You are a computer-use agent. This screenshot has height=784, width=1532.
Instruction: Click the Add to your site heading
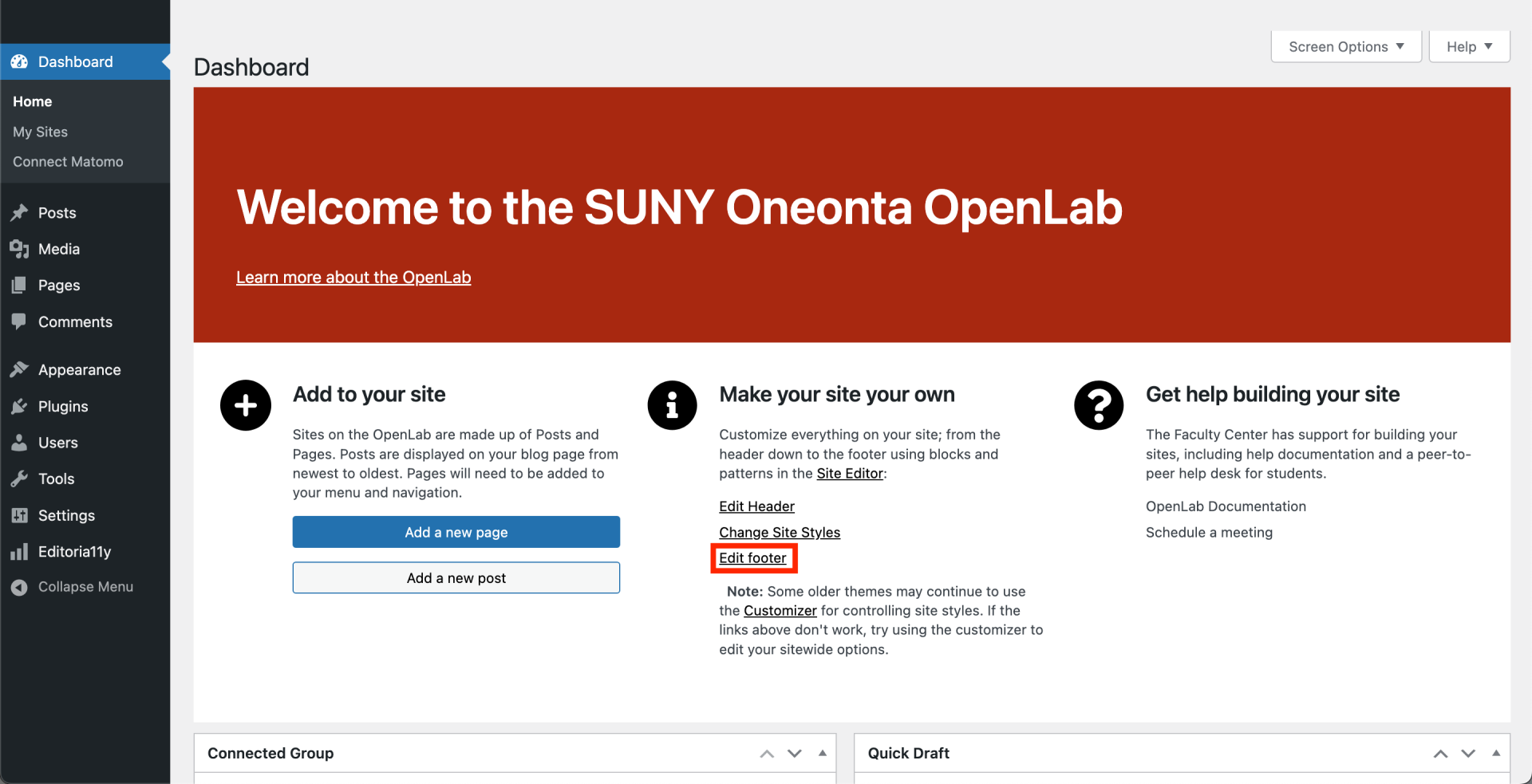[369, 394]
